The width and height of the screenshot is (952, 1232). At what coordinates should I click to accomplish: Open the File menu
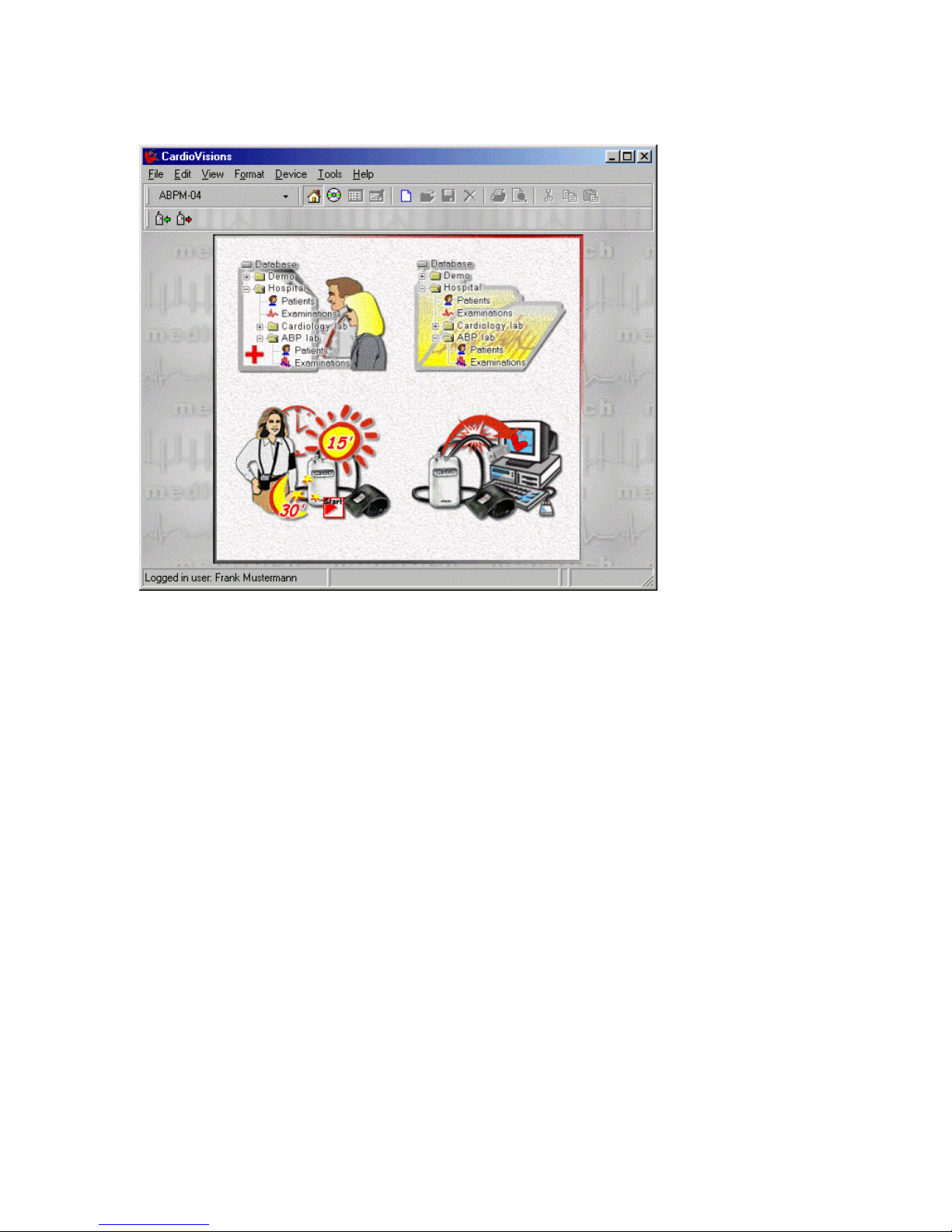[155, 174]
